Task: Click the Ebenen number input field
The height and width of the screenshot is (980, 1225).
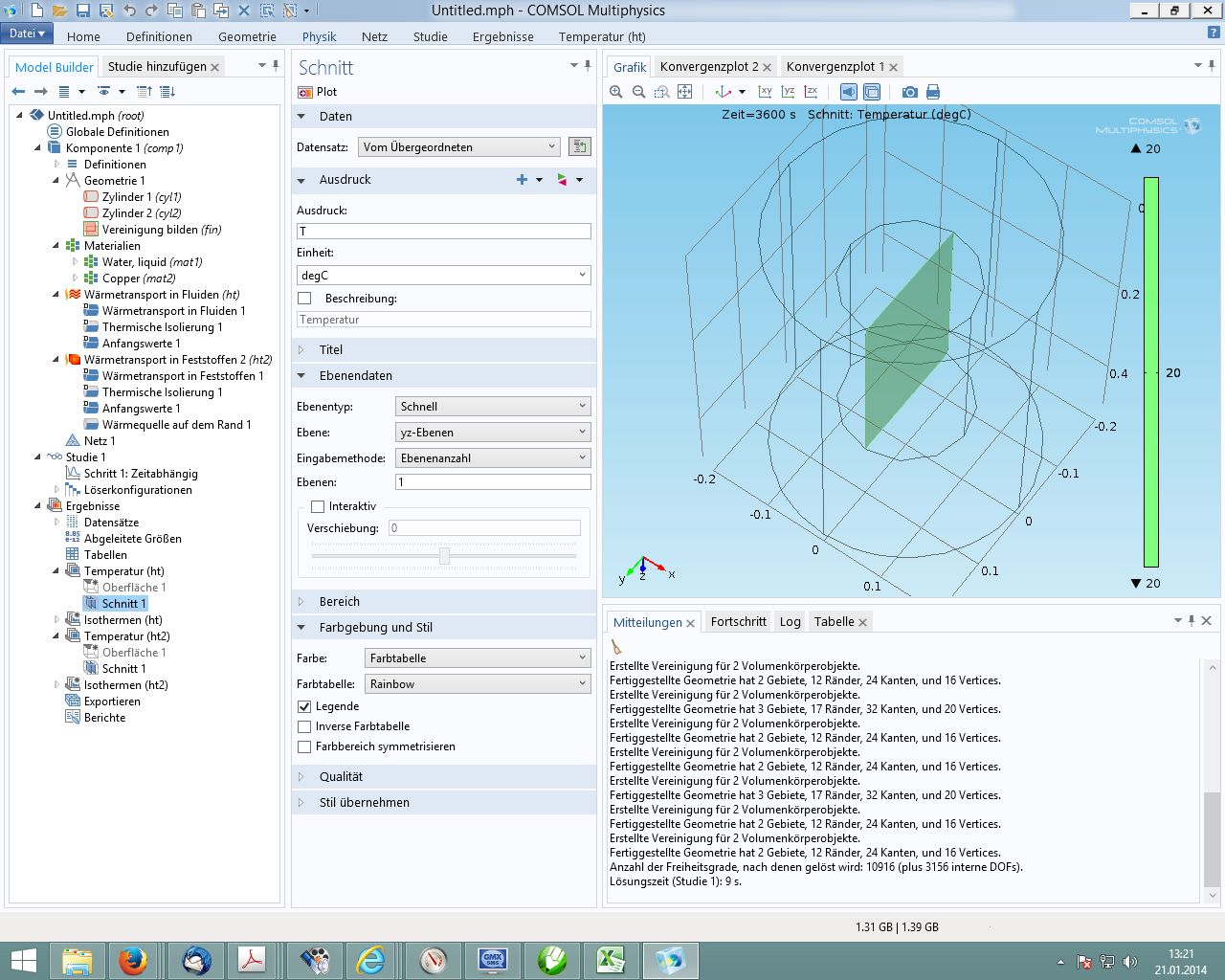Action: tap(493, 482)
